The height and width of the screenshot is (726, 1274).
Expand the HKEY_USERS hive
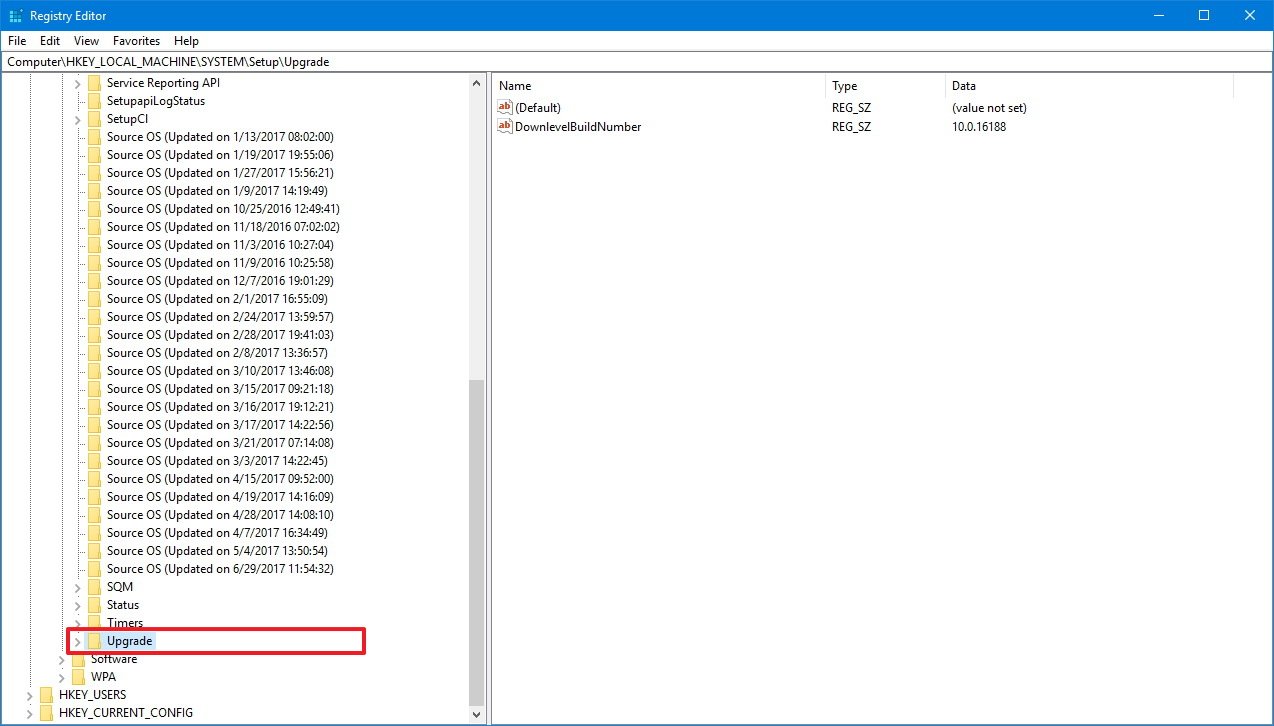tap(30, 695)
